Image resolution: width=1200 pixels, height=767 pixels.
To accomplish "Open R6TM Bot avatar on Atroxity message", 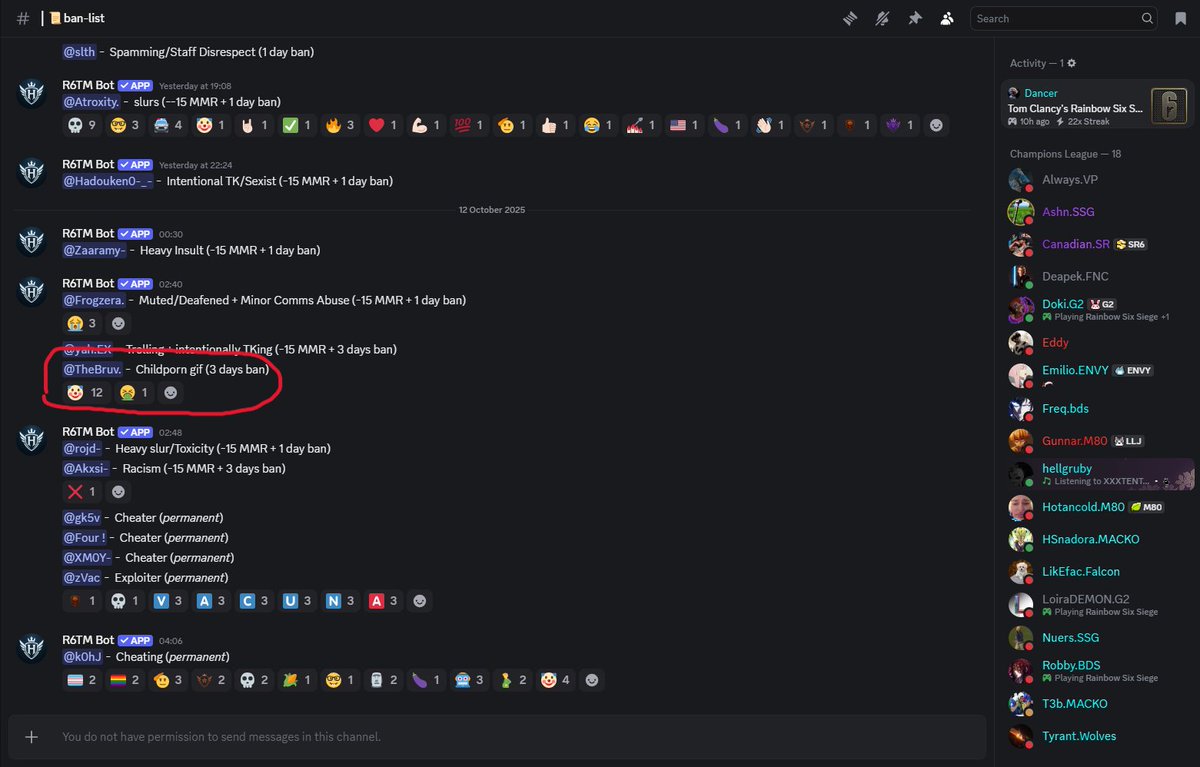I will tap(31, 93).
